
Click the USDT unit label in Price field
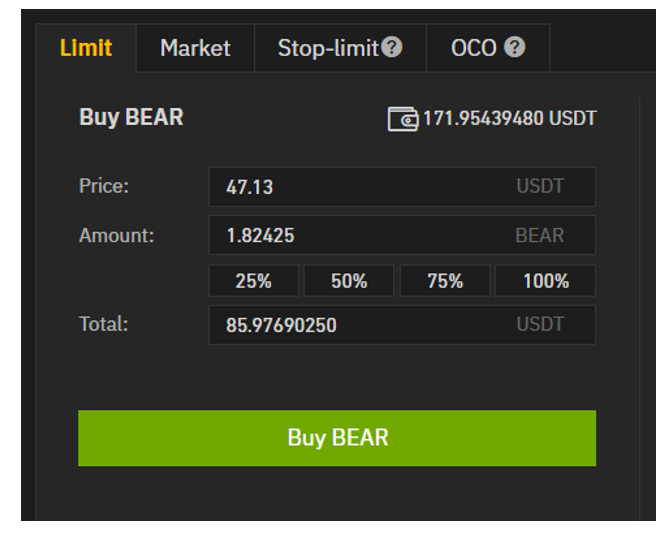pos(540,186)
